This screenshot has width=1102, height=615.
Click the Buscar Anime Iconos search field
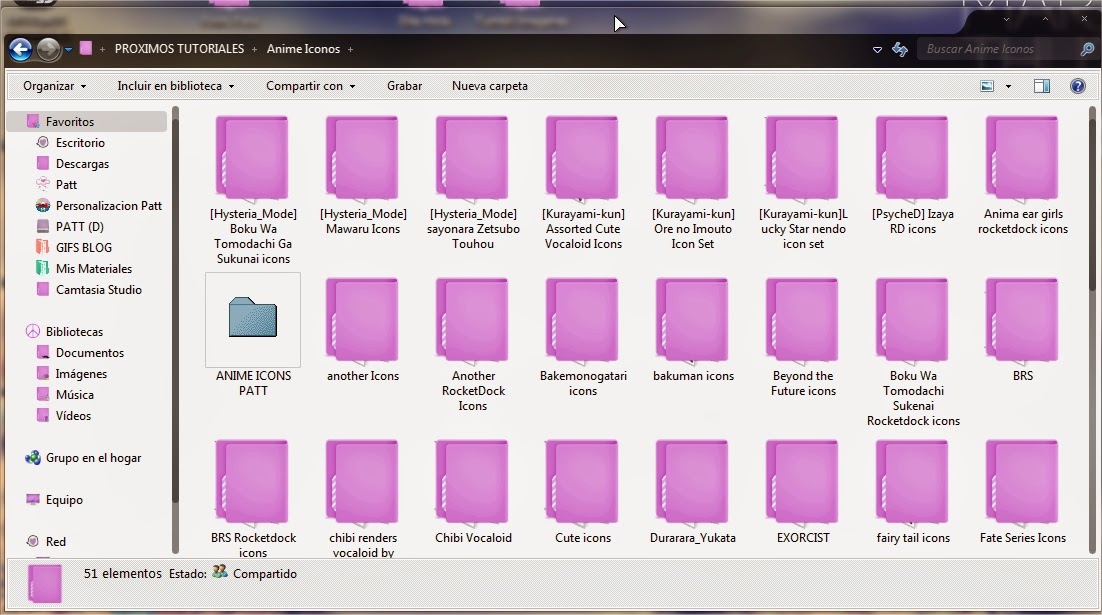click(997, 49)
